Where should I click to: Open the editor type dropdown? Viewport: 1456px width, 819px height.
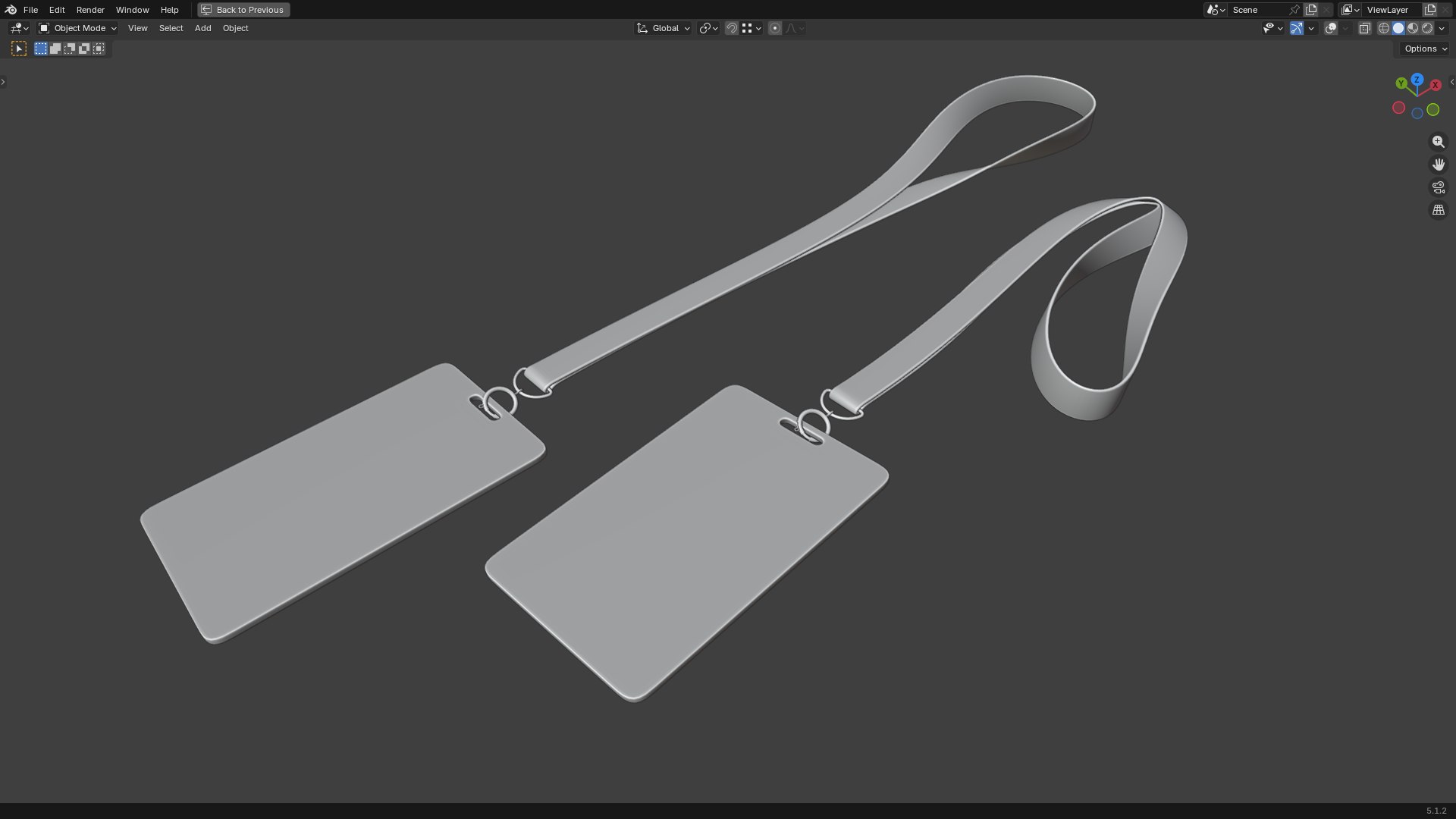click(19, 28)
